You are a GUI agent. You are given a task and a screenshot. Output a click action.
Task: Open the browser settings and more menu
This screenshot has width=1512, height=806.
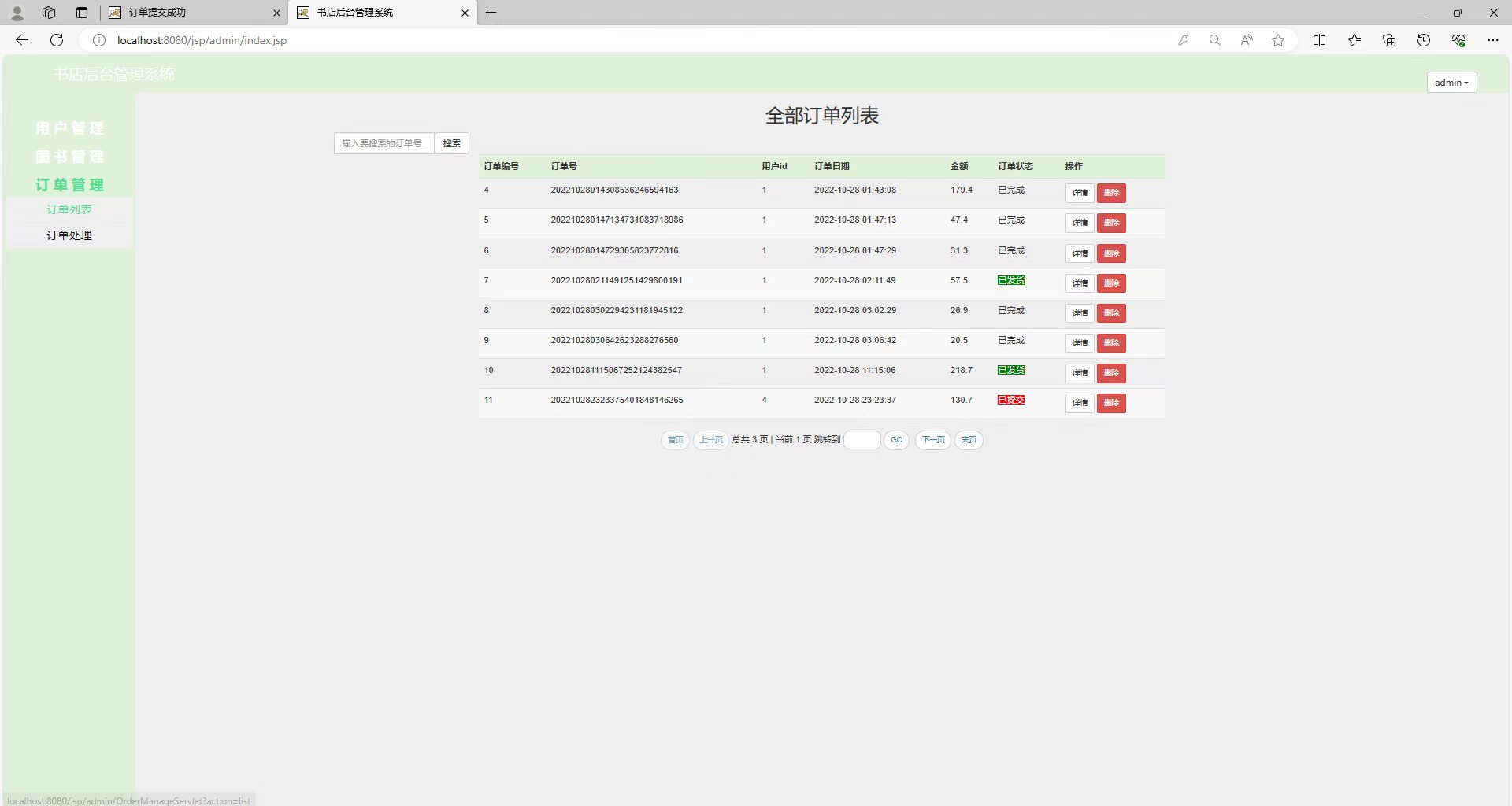tap(1493, 40)
